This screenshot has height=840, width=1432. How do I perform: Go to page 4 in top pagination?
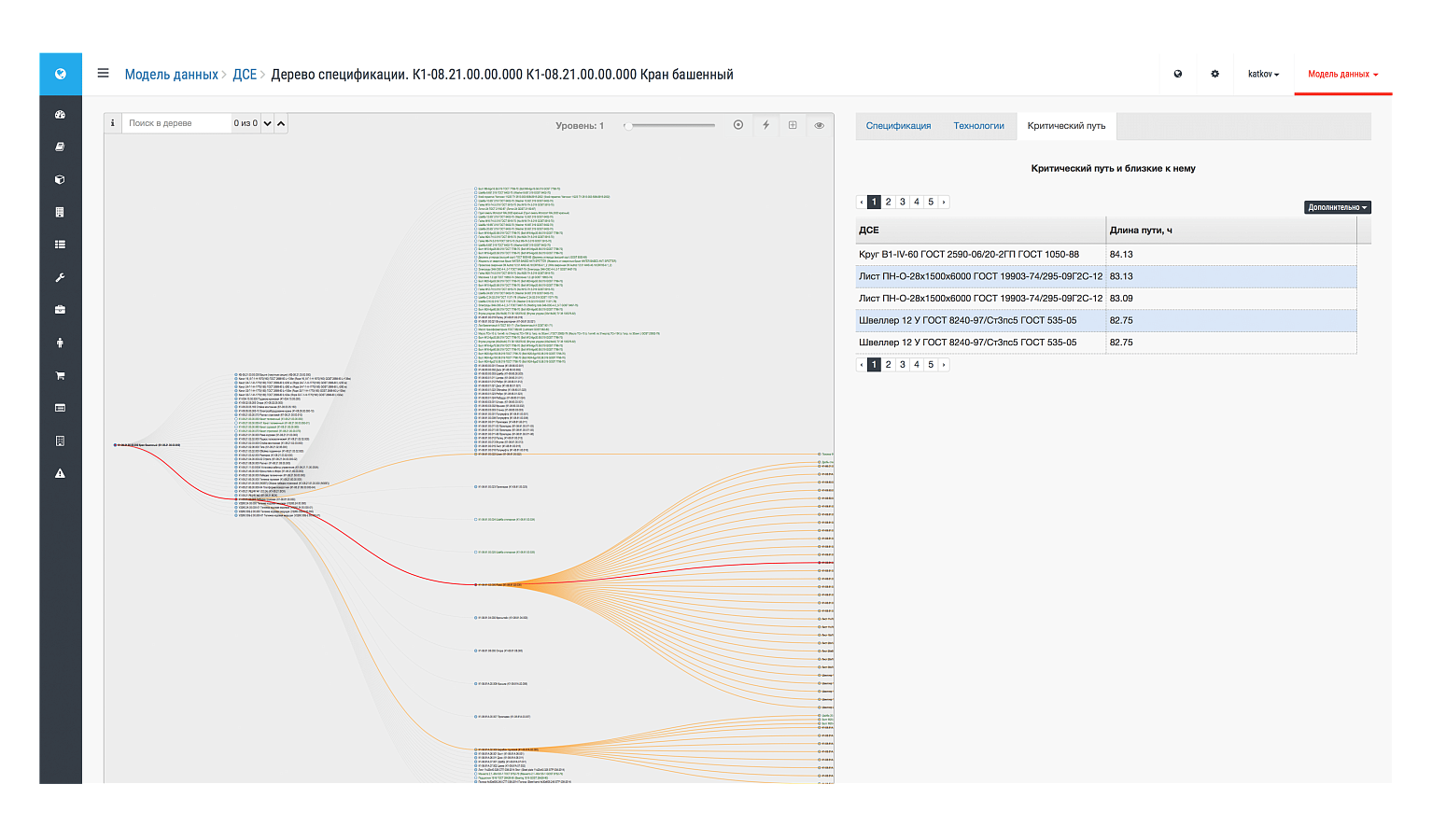pyautogui.click(x=916, y=202)
